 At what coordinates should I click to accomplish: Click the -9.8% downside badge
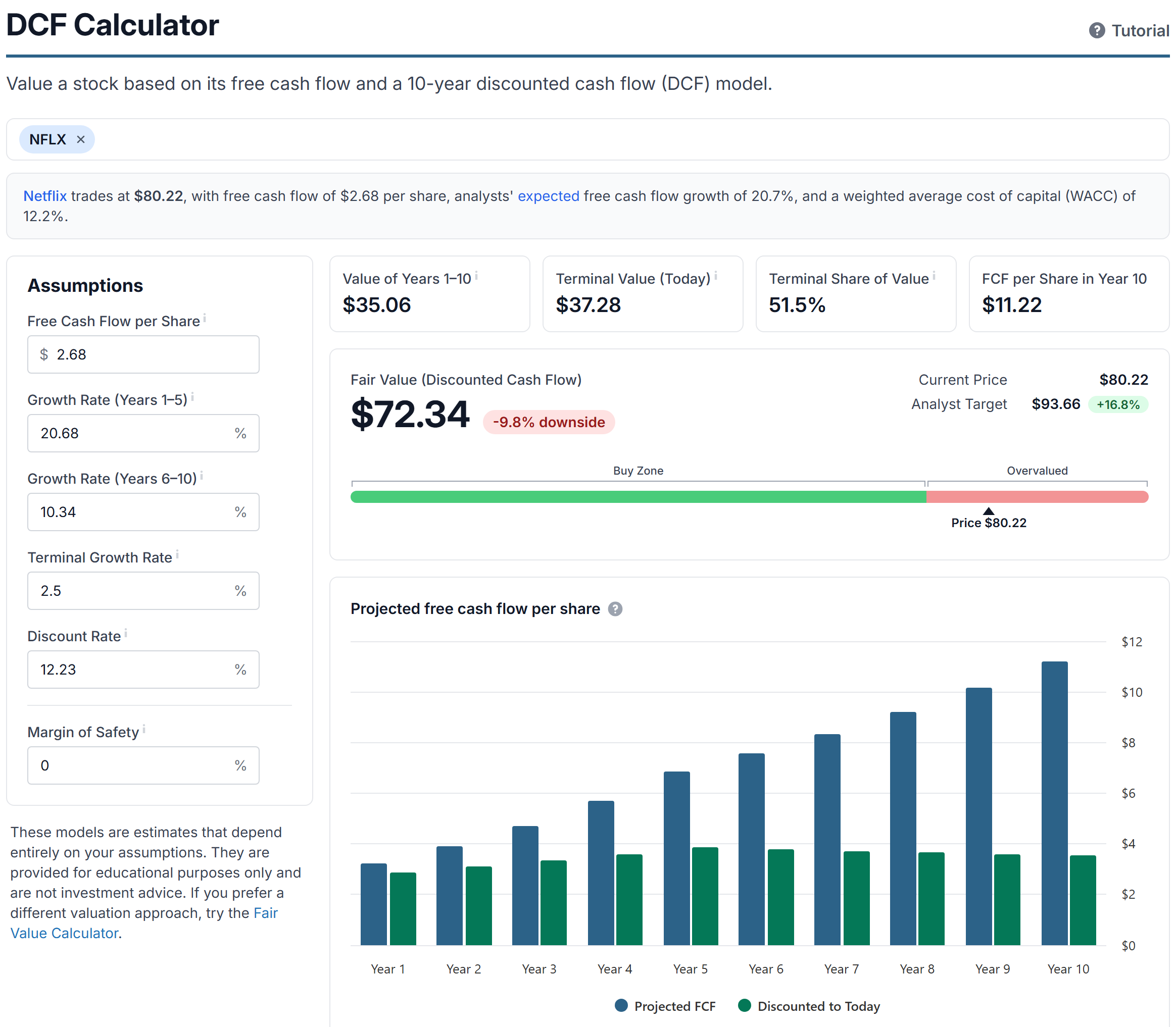click(x=549, y=423)
